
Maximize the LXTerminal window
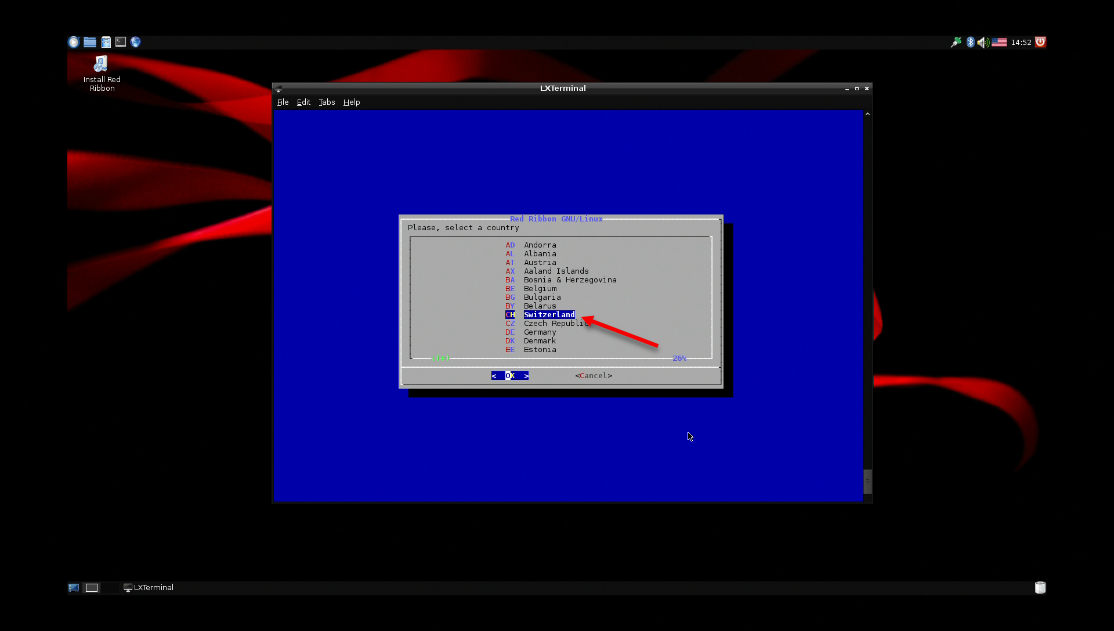pos(857,89)
